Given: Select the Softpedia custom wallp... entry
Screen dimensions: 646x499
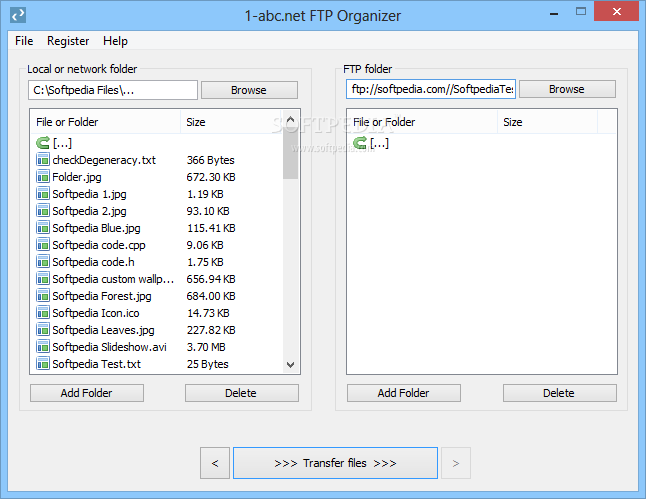Looking at the screenshot, I should coord(113,279).
